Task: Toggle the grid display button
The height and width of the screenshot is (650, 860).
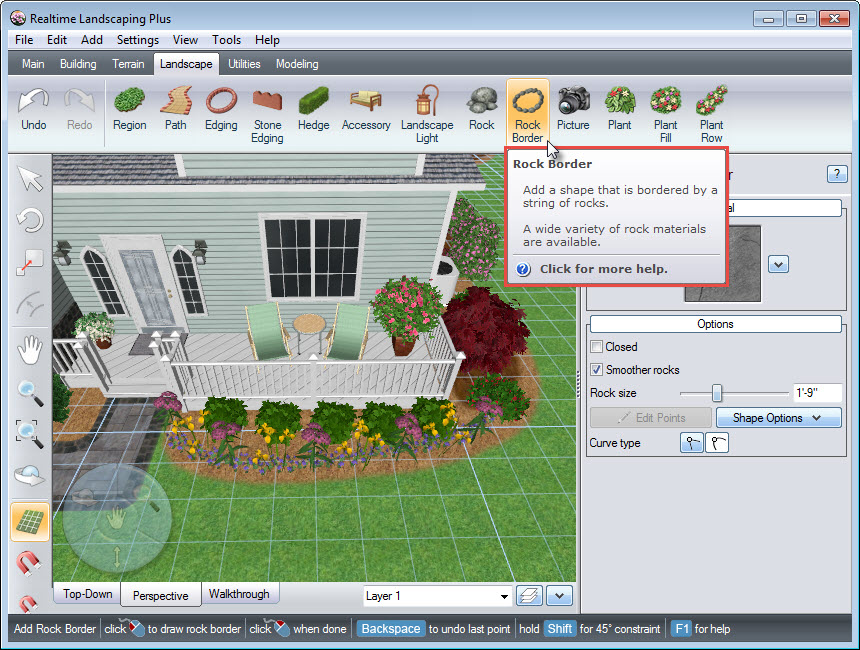Action: (30, 522)
